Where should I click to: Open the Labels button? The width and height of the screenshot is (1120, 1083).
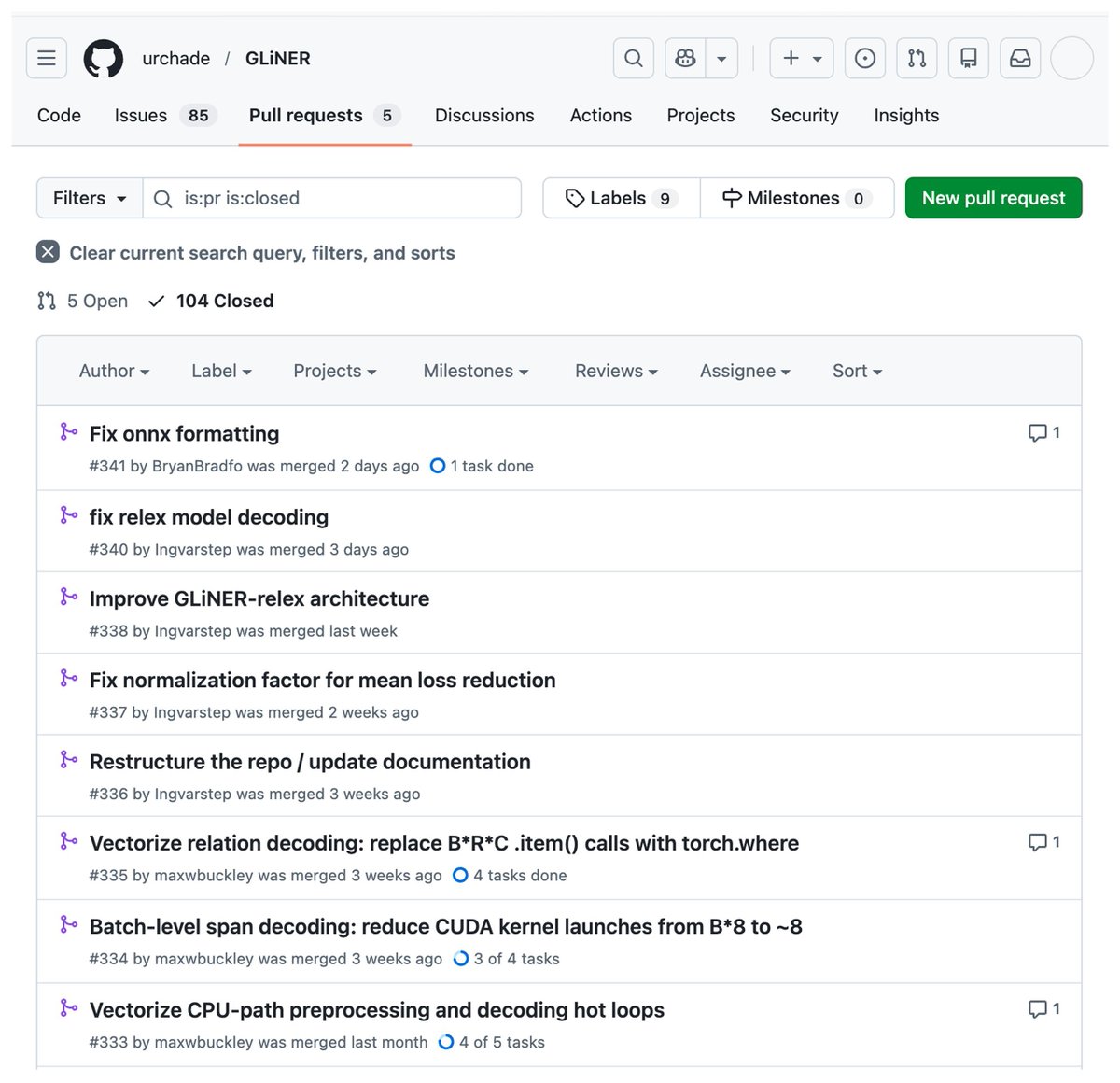pos(622,198)
